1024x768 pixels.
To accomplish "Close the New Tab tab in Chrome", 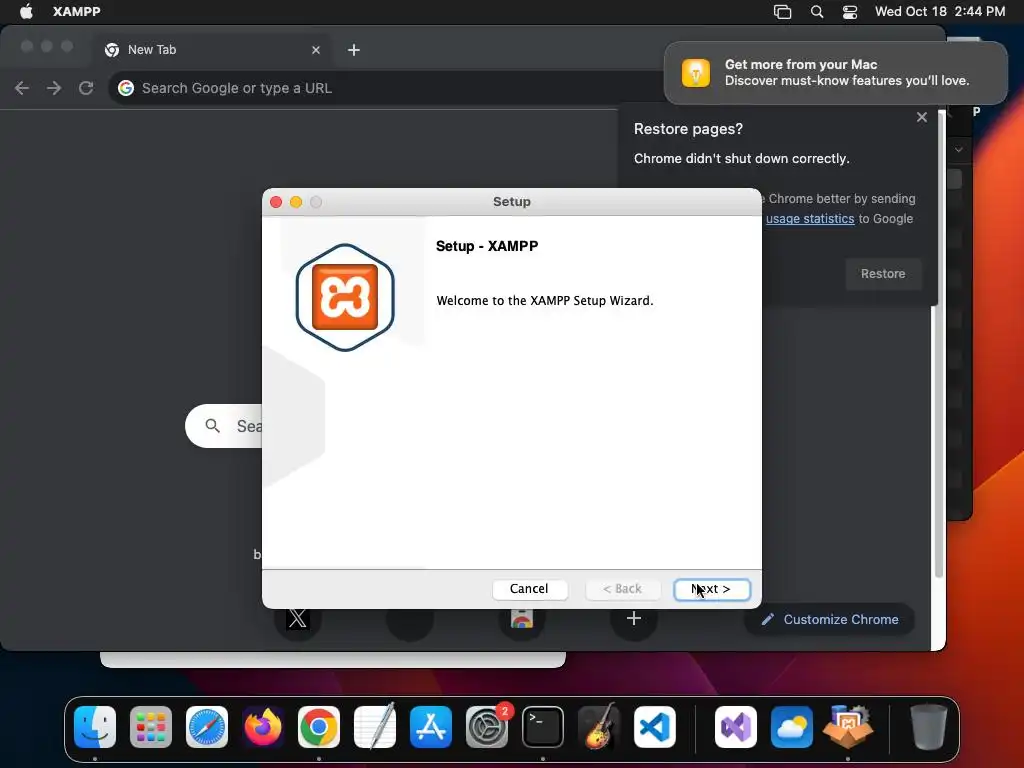I will 316,50.
